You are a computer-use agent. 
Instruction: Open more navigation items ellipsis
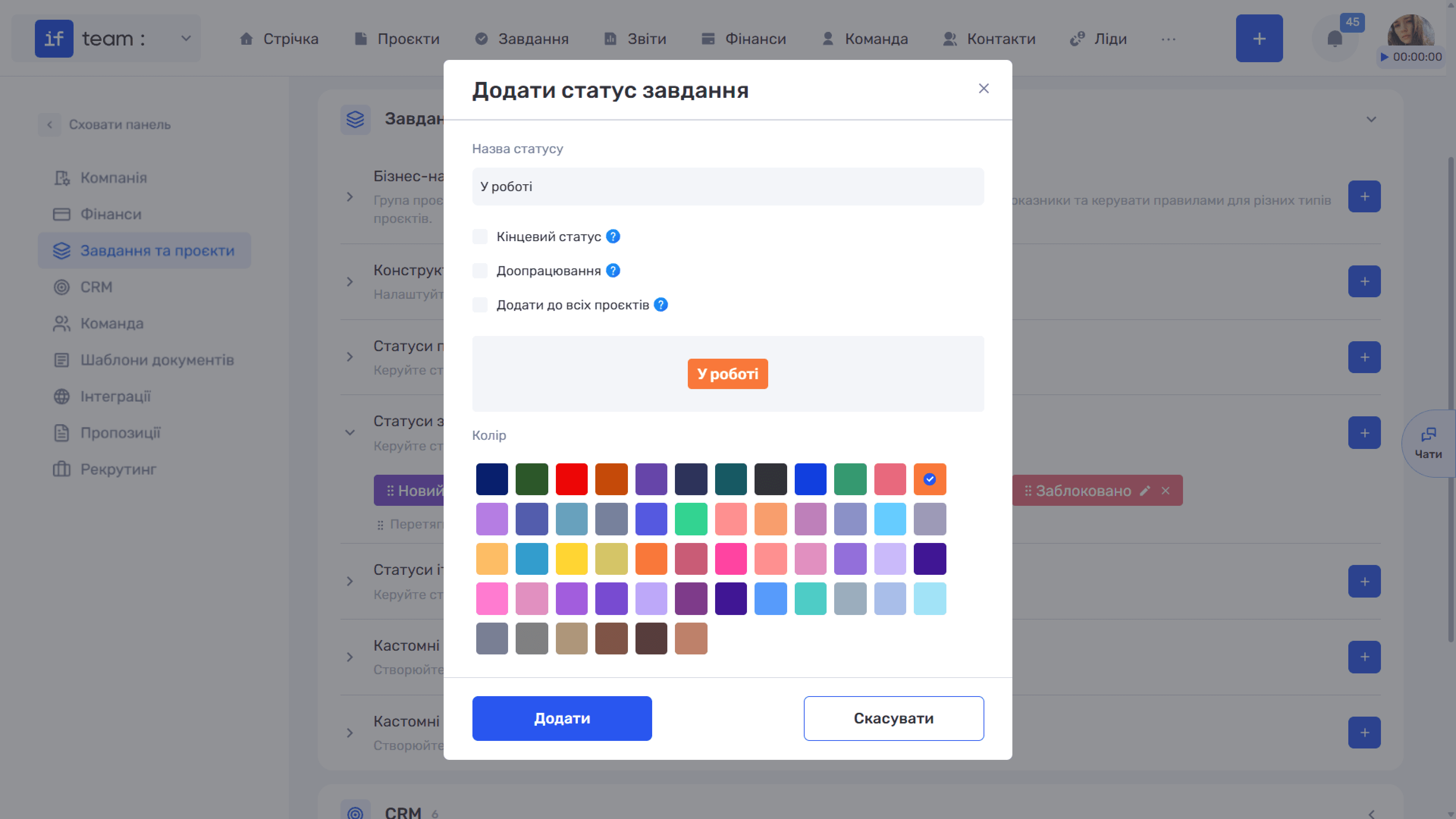pos(1168,39)
